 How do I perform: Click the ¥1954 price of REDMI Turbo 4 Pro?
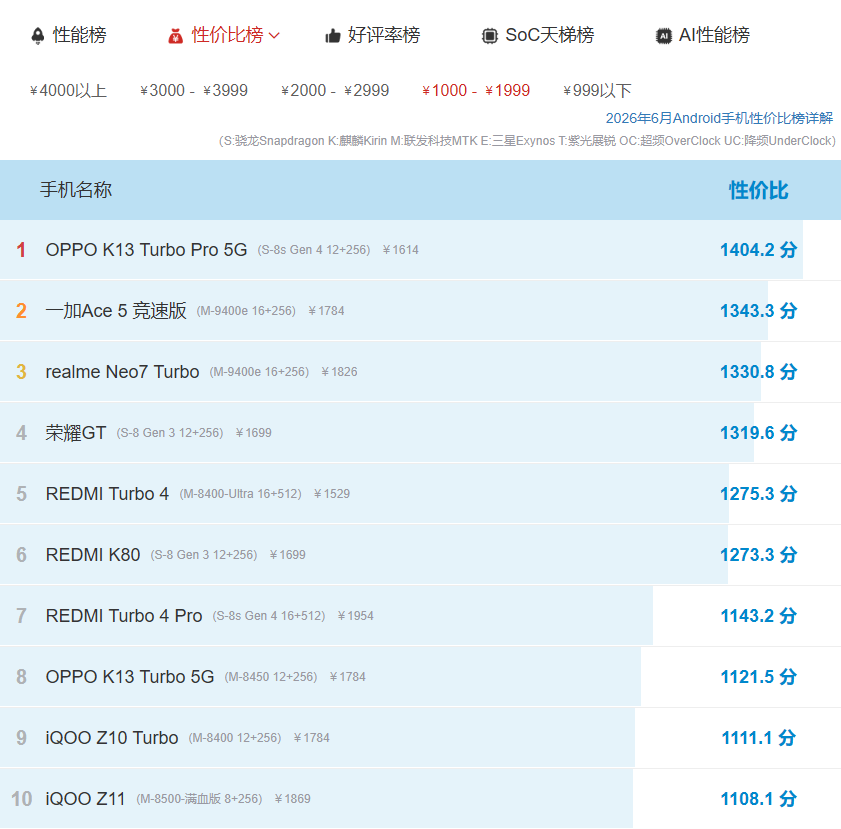point(355,616)
